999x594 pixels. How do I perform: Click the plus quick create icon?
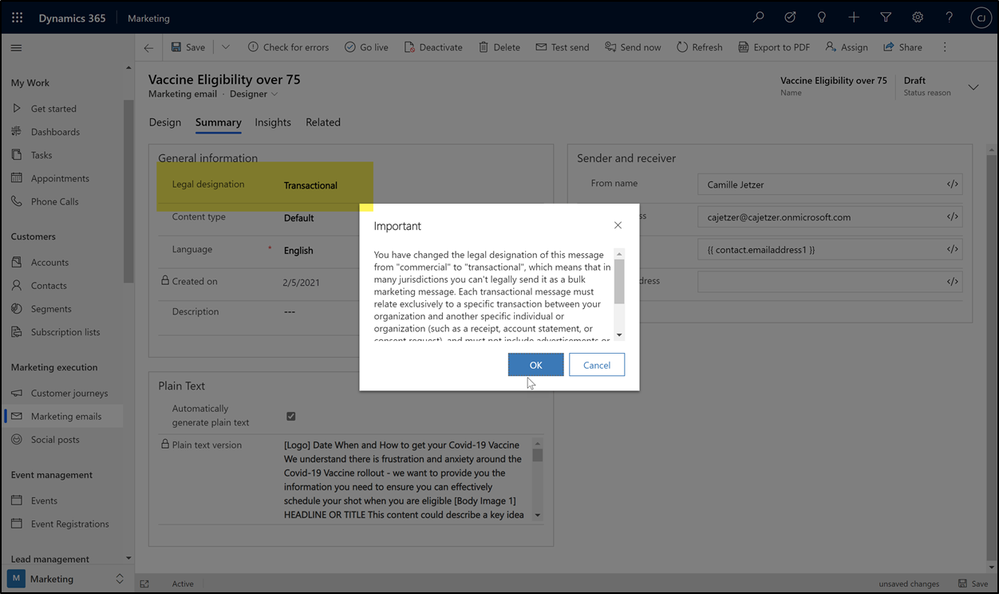[854, 17]
